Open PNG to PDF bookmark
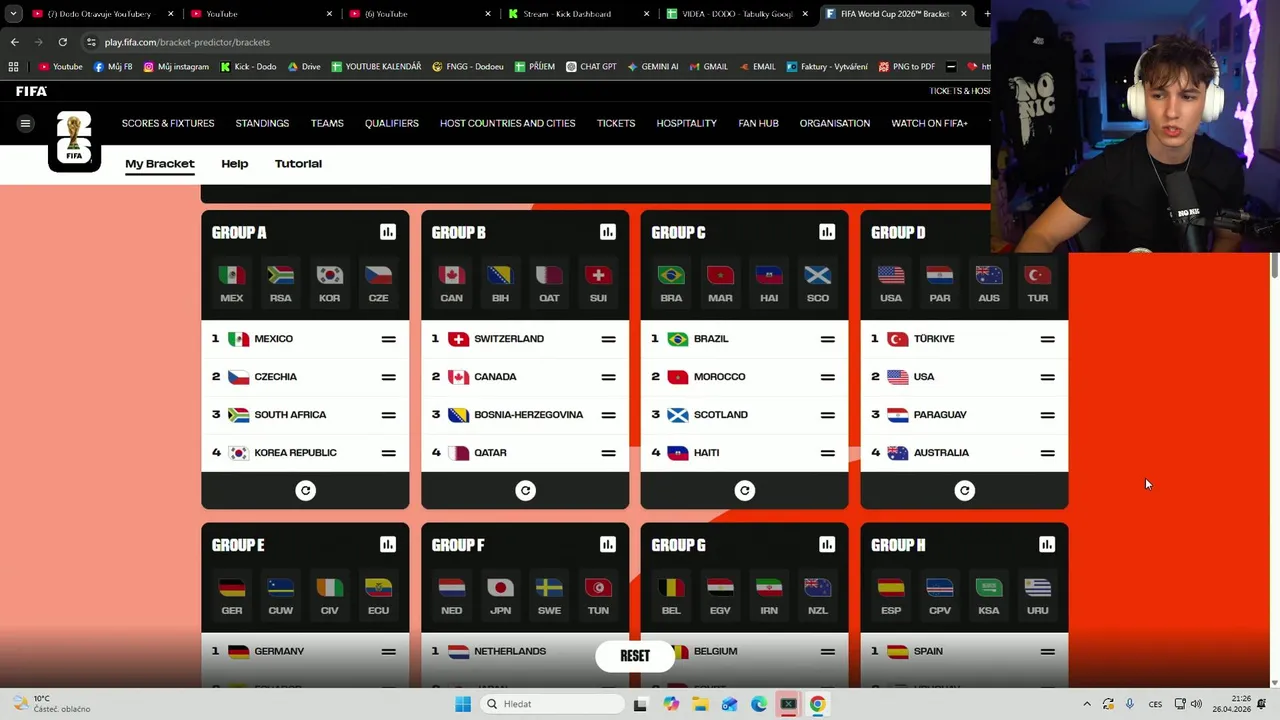The width and height of the screenshot is (1280, 720). pyautogui.click(x=906, y=67)
